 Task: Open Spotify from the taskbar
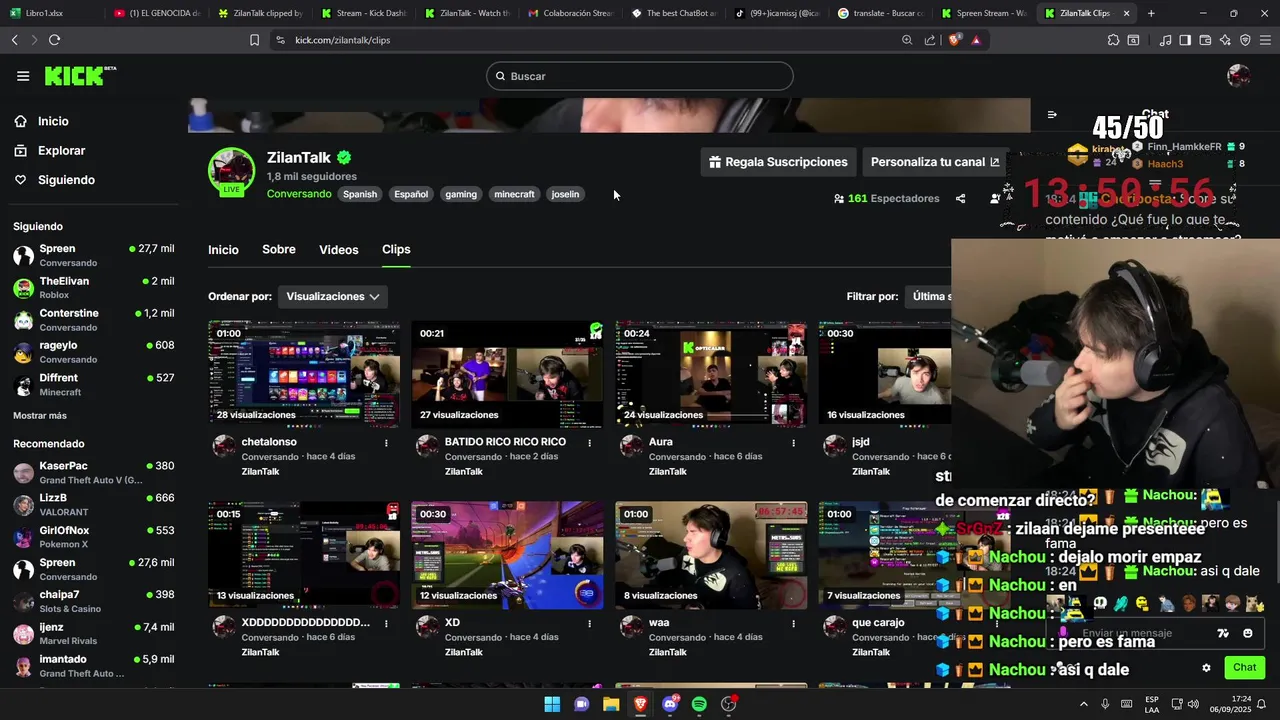coord(699,704)
